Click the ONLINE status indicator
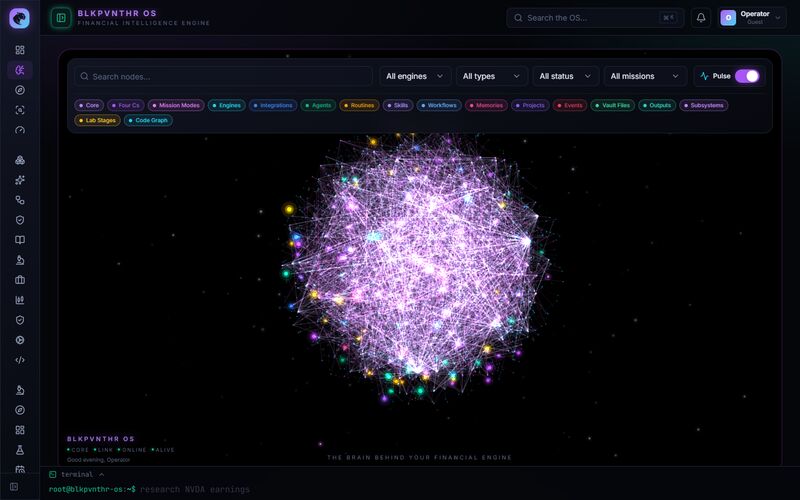 point(132,450)
